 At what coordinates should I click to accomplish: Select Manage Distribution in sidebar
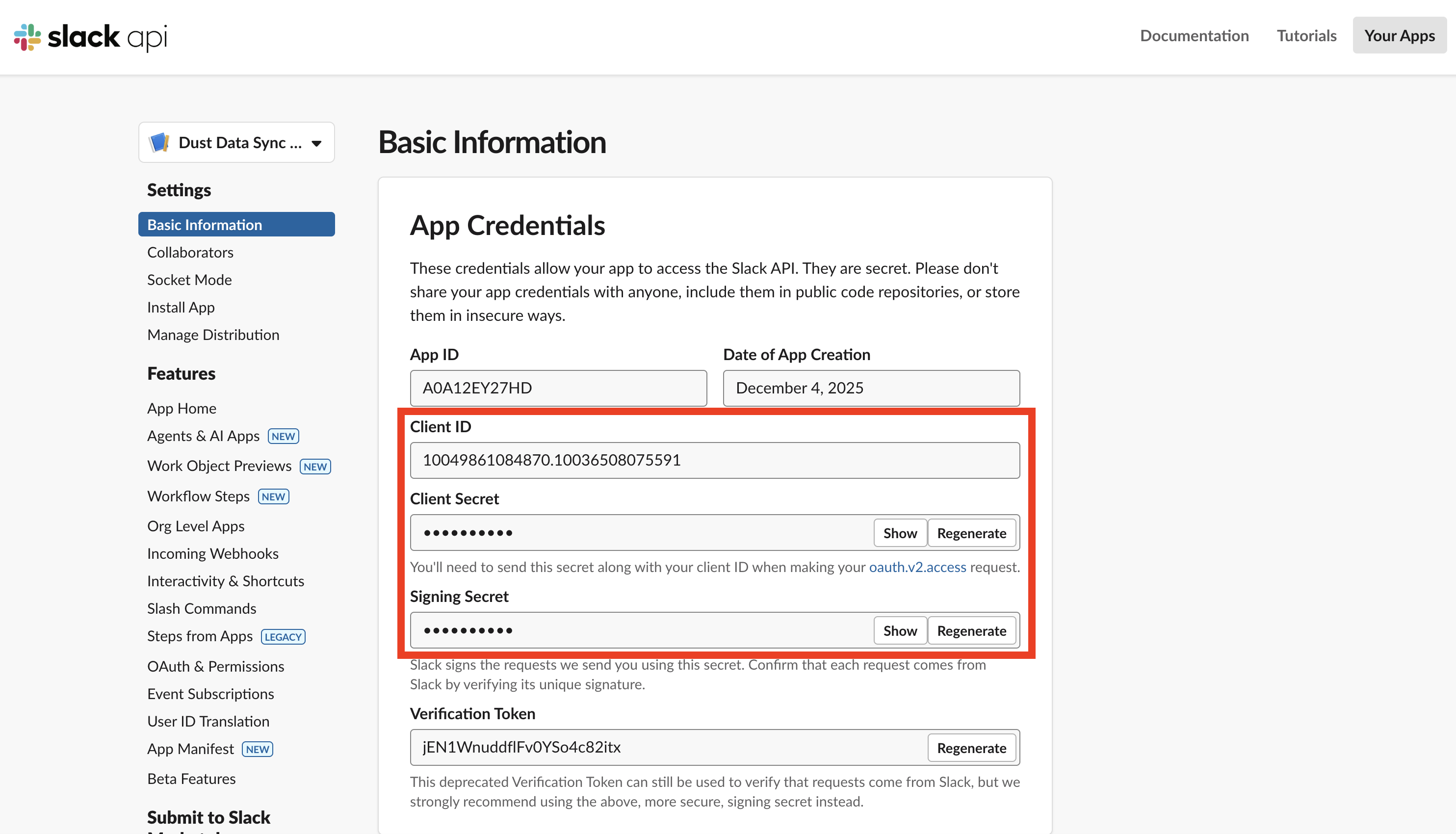[213, 335]
